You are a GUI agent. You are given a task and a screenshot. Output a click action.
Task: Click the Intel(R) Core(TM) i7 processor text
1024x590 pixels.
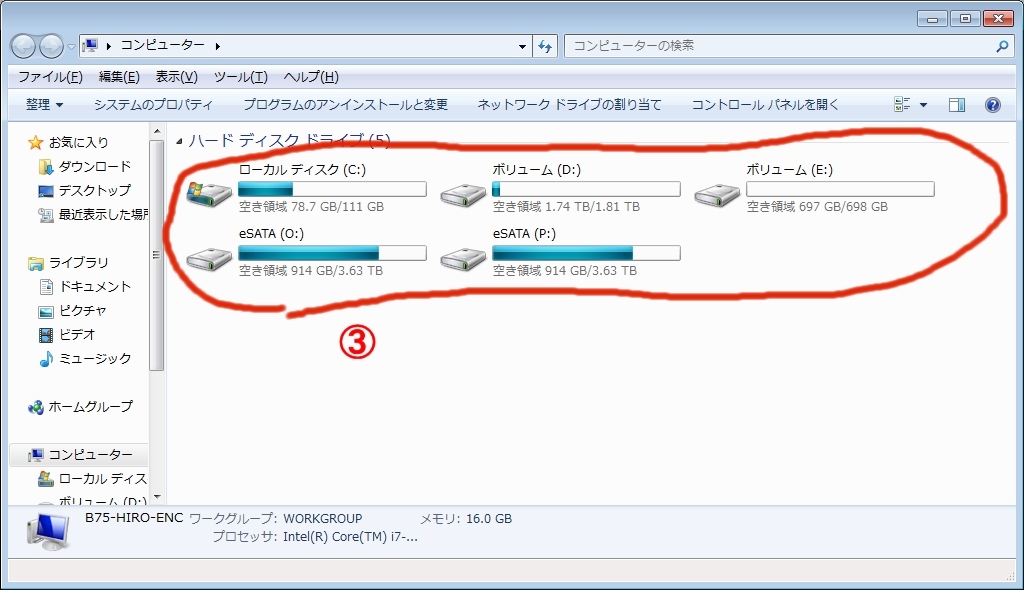click(350, 537)
